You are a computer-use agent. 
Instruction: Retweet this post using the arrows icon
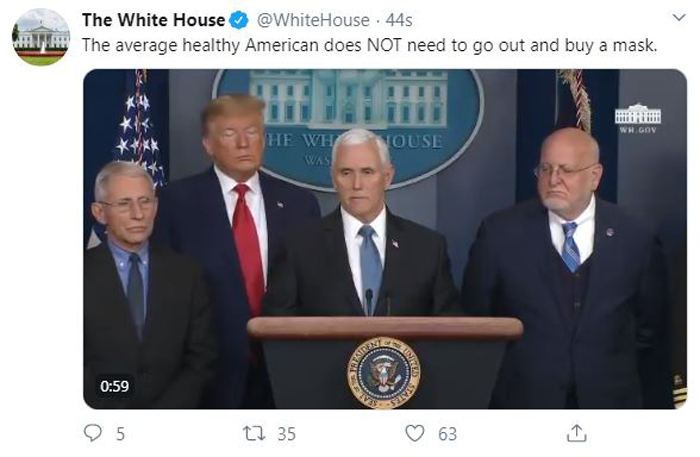pyautogui.click(x=254, y=433)
